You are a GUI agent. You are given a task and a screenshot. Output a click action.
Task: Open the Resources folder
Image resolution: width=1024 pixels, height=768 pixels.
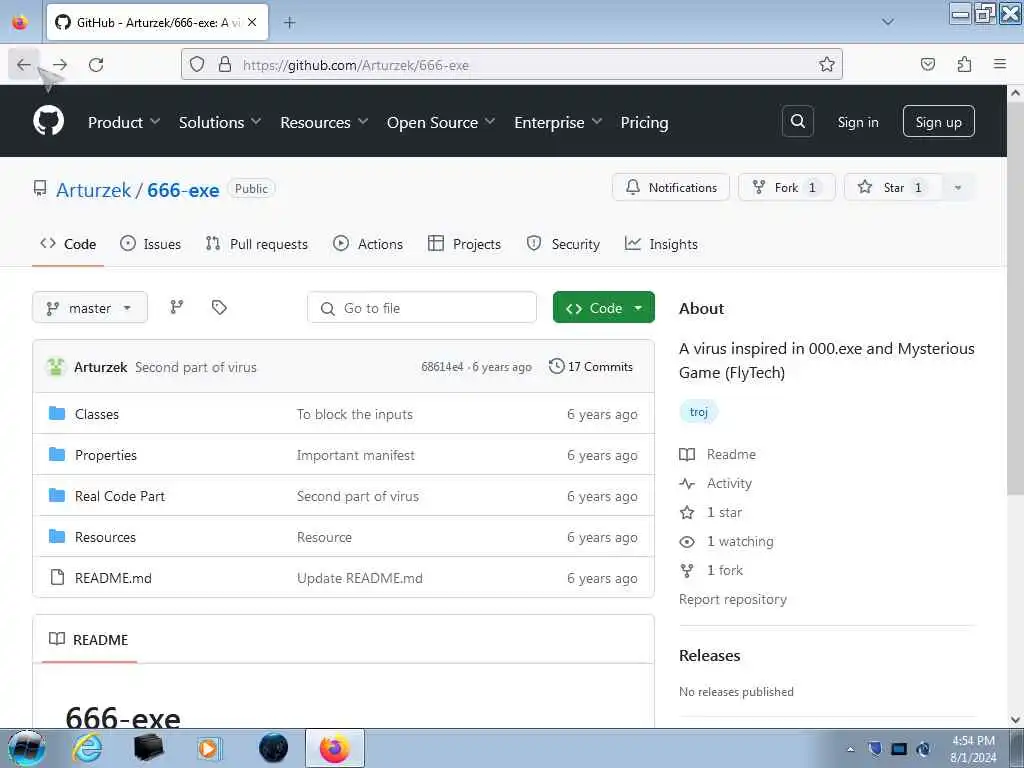pyautogui.click(x=105, y=537)
